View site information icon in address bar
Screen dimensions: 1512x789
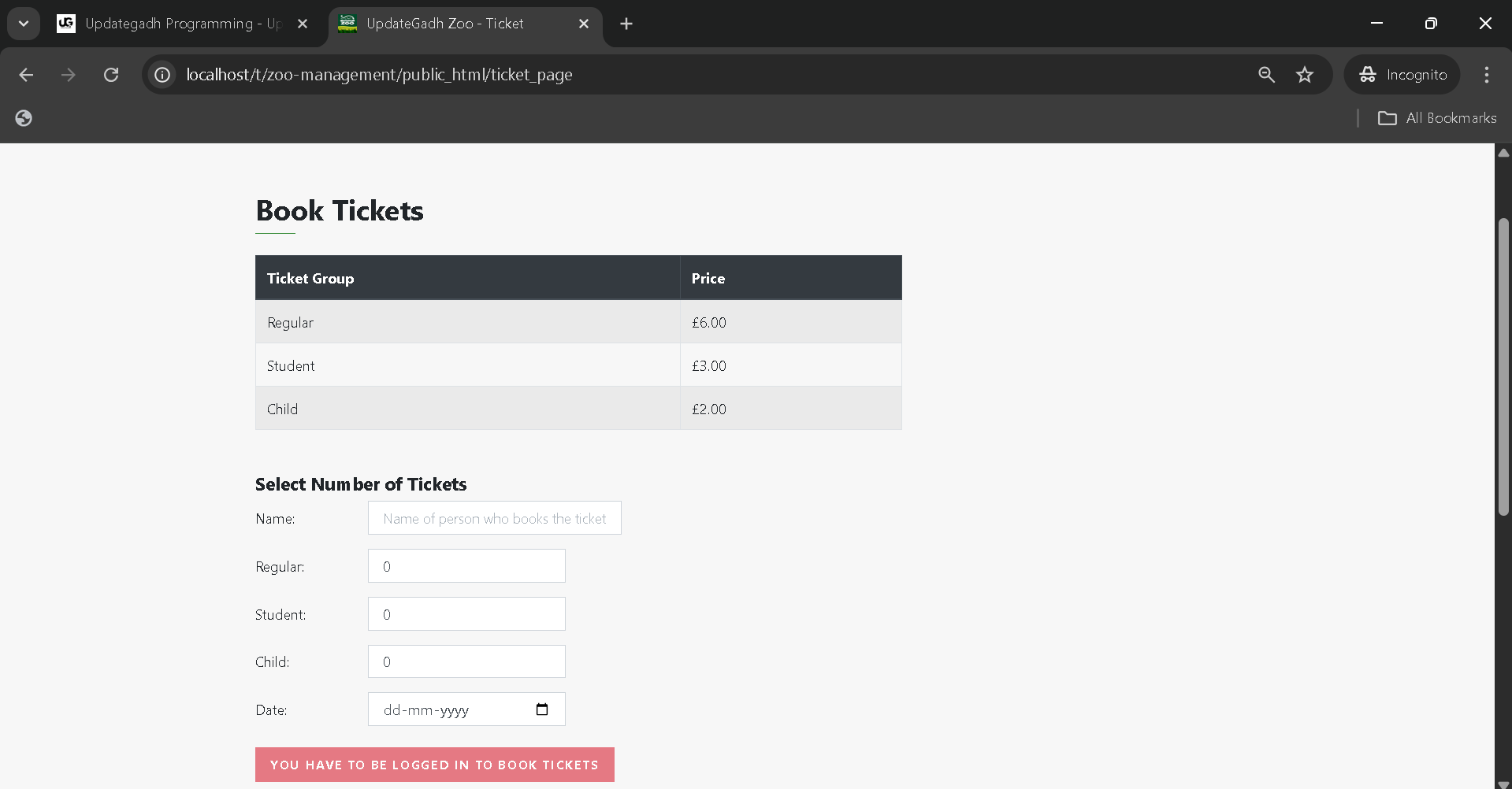[162, 75]
